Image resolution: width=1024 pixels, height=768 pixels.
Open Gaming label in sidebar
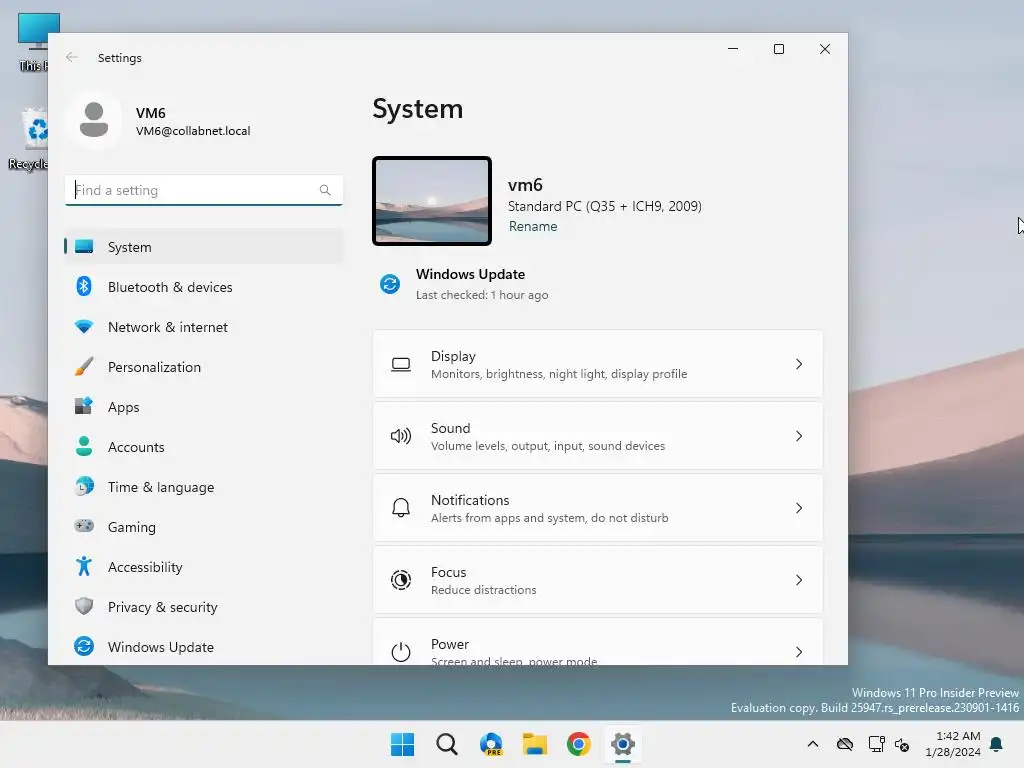tap(132, 527)
